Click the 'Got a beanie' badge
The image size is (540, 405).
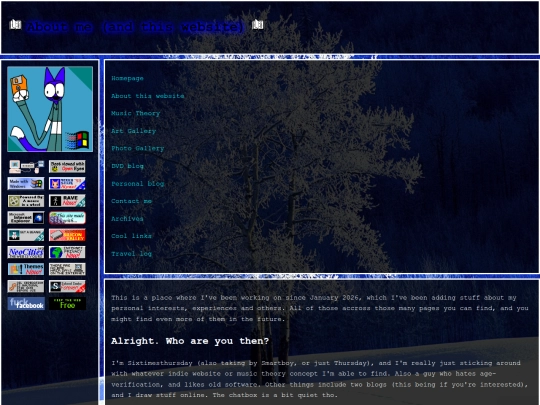26,235
